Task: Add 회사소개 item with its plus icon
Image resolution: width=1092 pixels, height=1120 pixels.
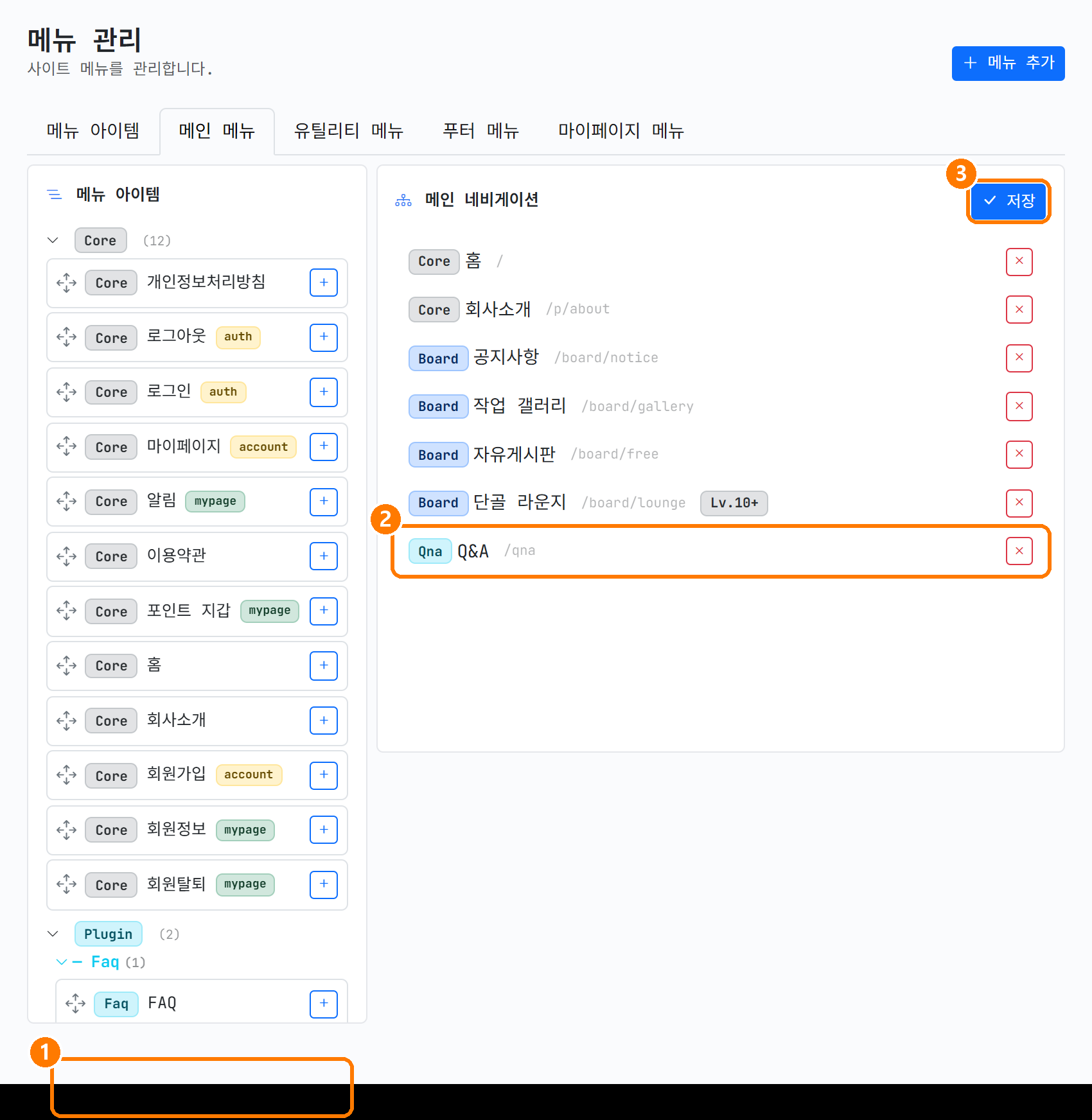Action: pos(324,721)
